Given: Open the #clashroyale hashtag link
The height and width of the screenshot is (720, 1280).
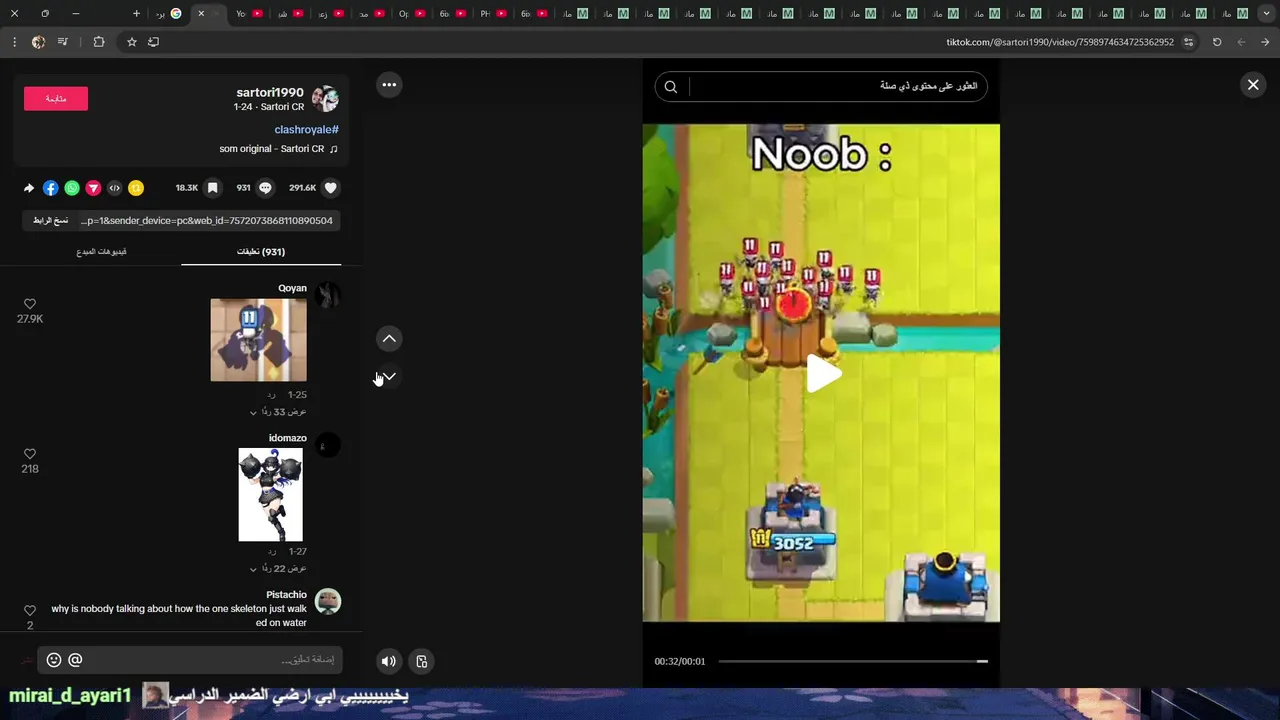Looking at the screenshot, I should (307, 130).
